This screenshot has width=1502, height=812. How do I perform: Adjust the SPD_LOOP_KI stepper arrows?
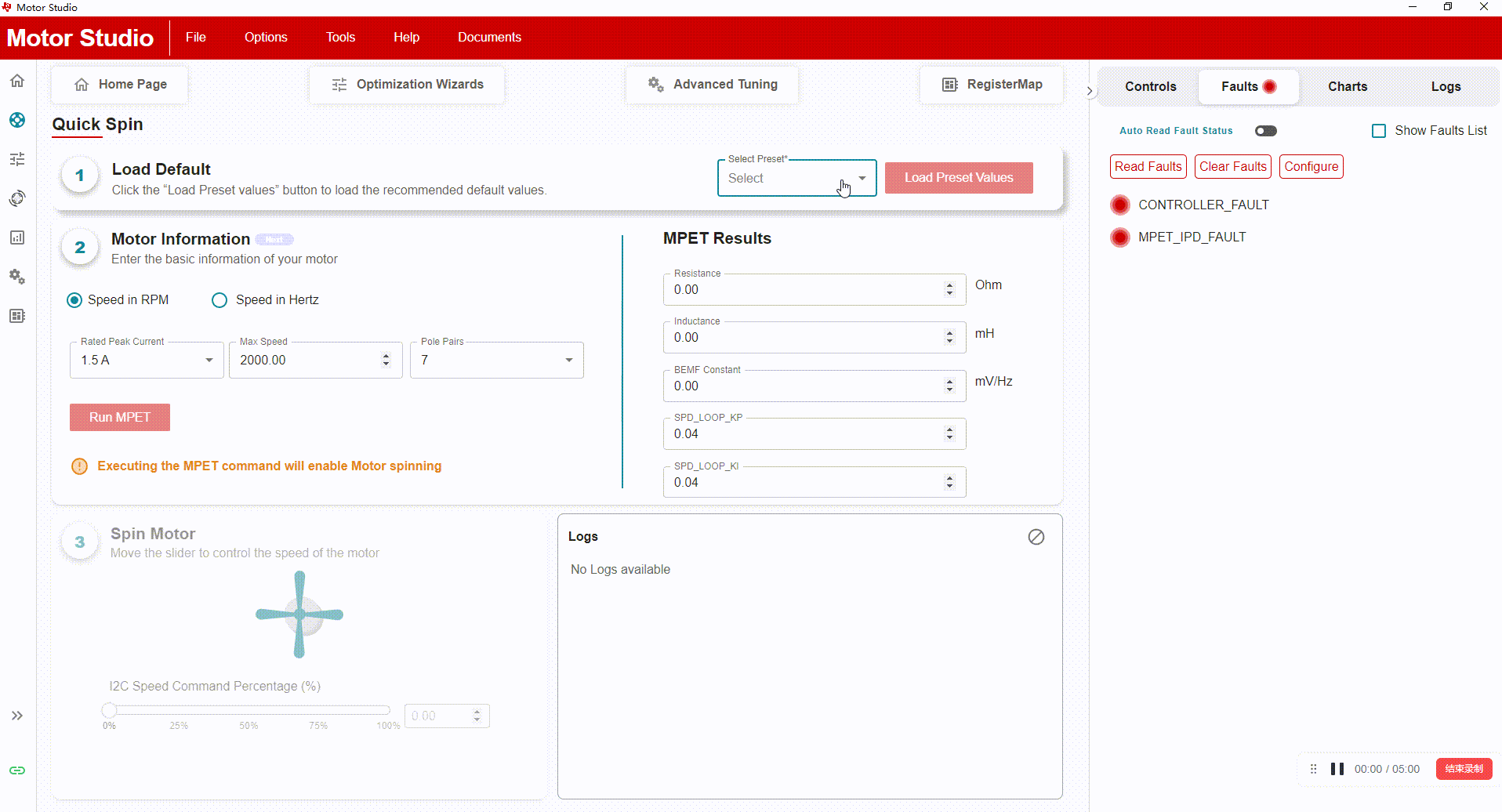point(949,482)
